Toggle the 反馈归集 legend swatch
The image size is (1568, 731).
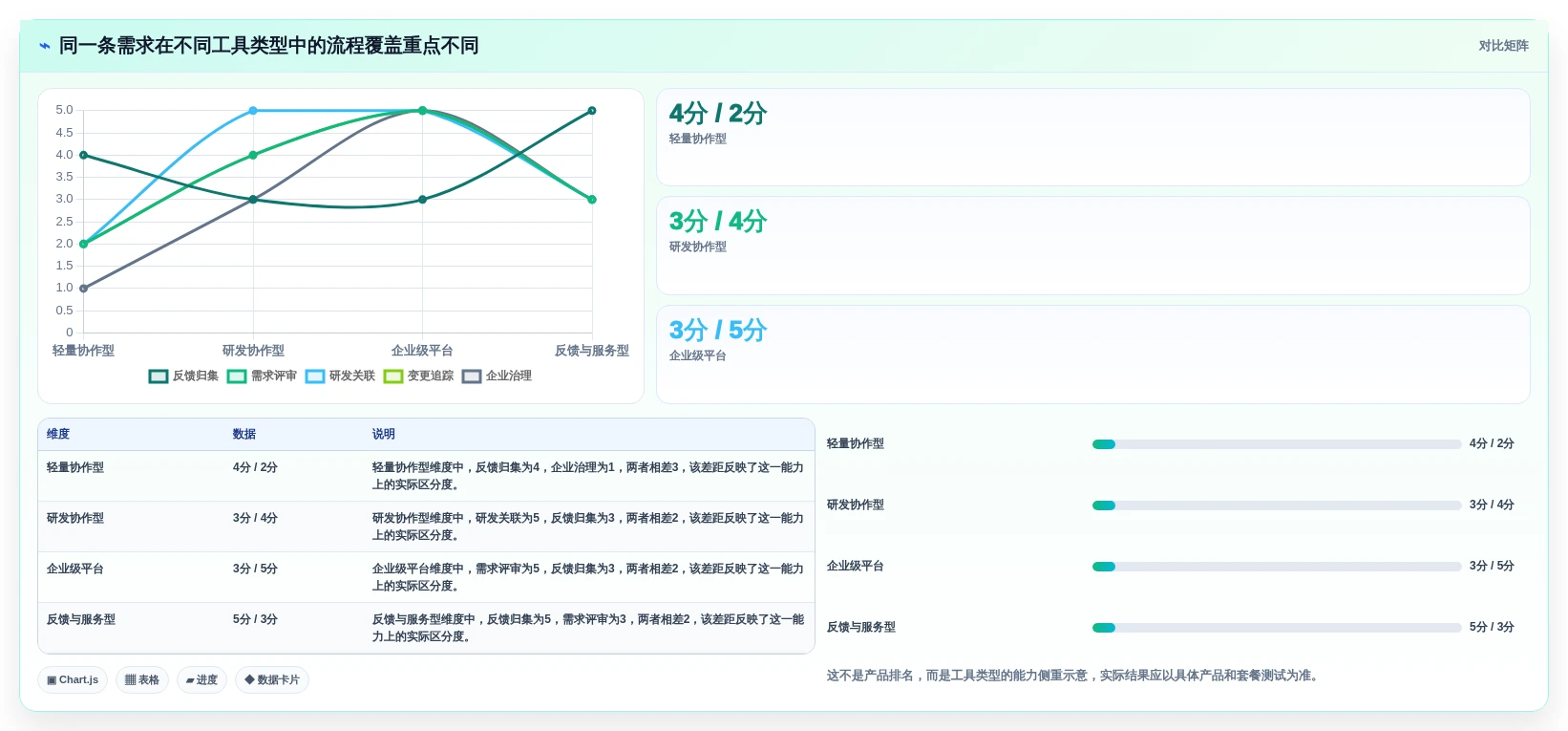[159, 376]
